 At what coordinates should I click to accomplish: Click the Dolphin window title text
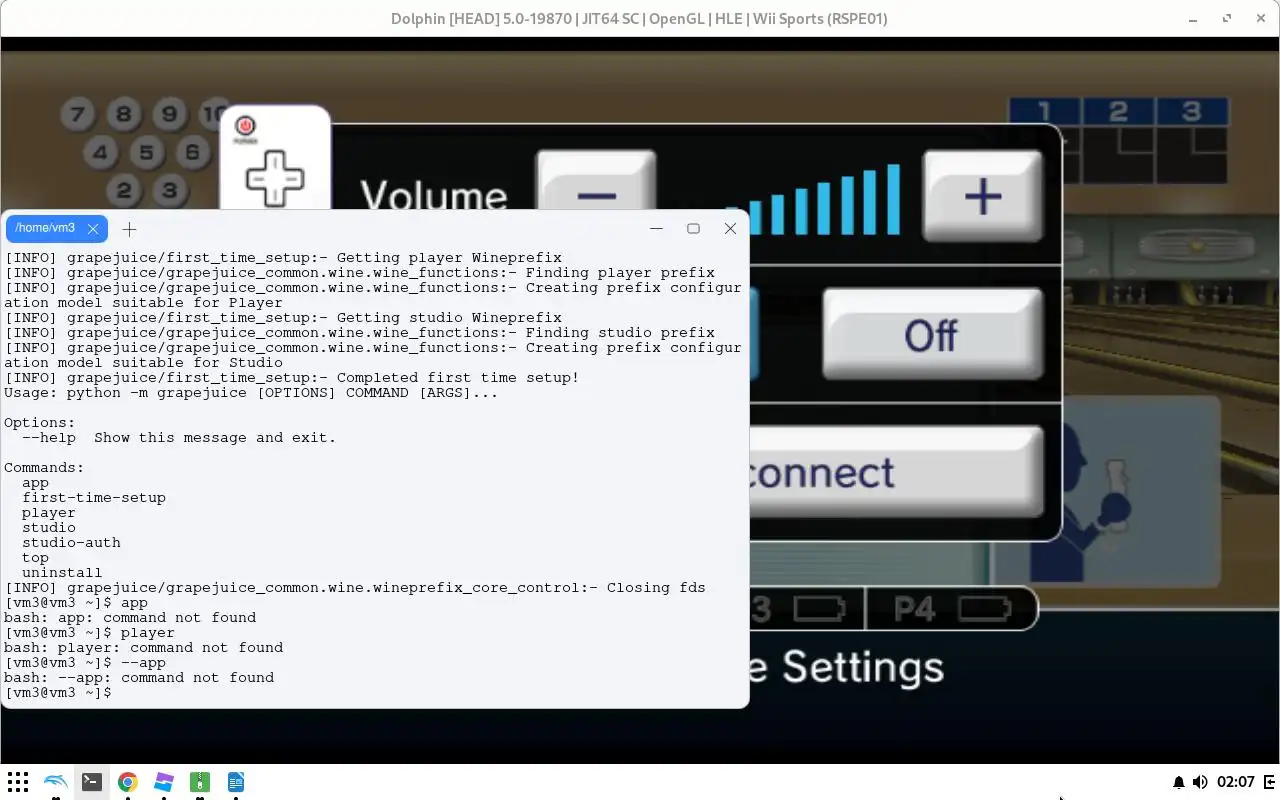(639, 19)
